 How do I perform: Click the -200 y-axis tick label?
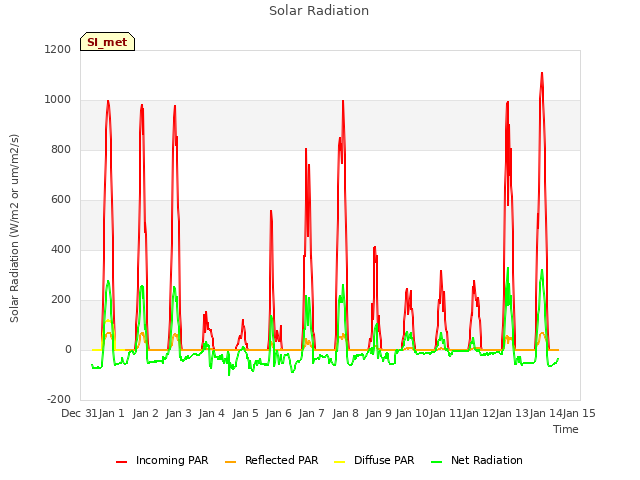59,399
